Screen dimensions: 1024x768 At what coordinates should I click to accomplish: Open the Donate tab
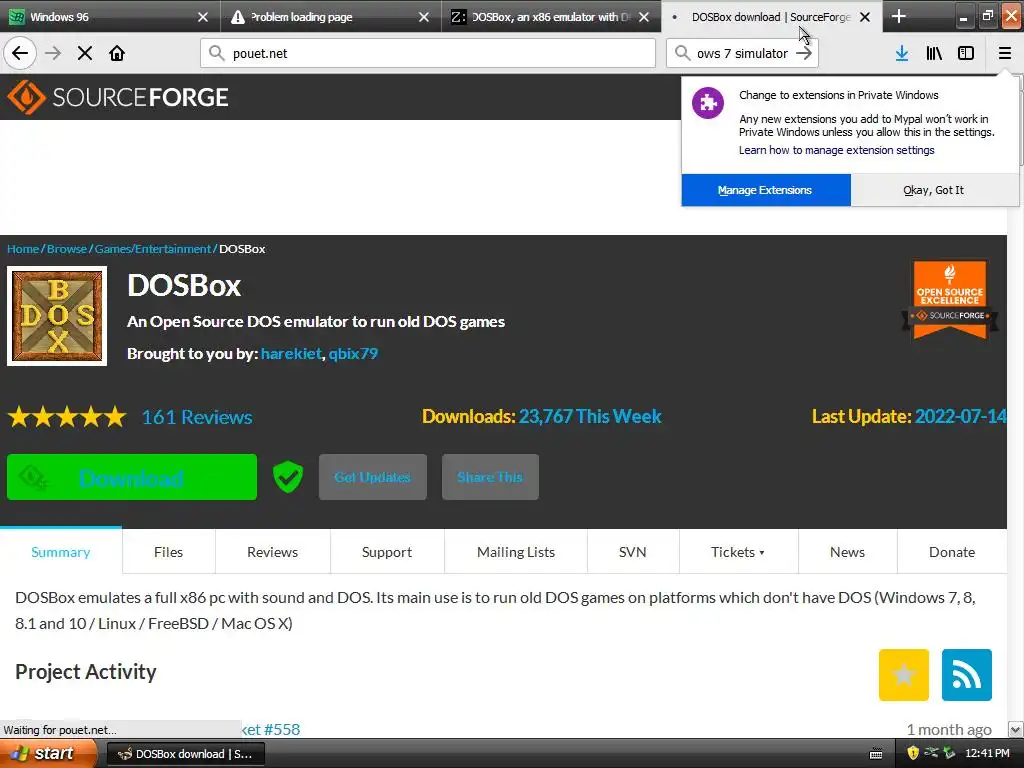pos(952,552)
